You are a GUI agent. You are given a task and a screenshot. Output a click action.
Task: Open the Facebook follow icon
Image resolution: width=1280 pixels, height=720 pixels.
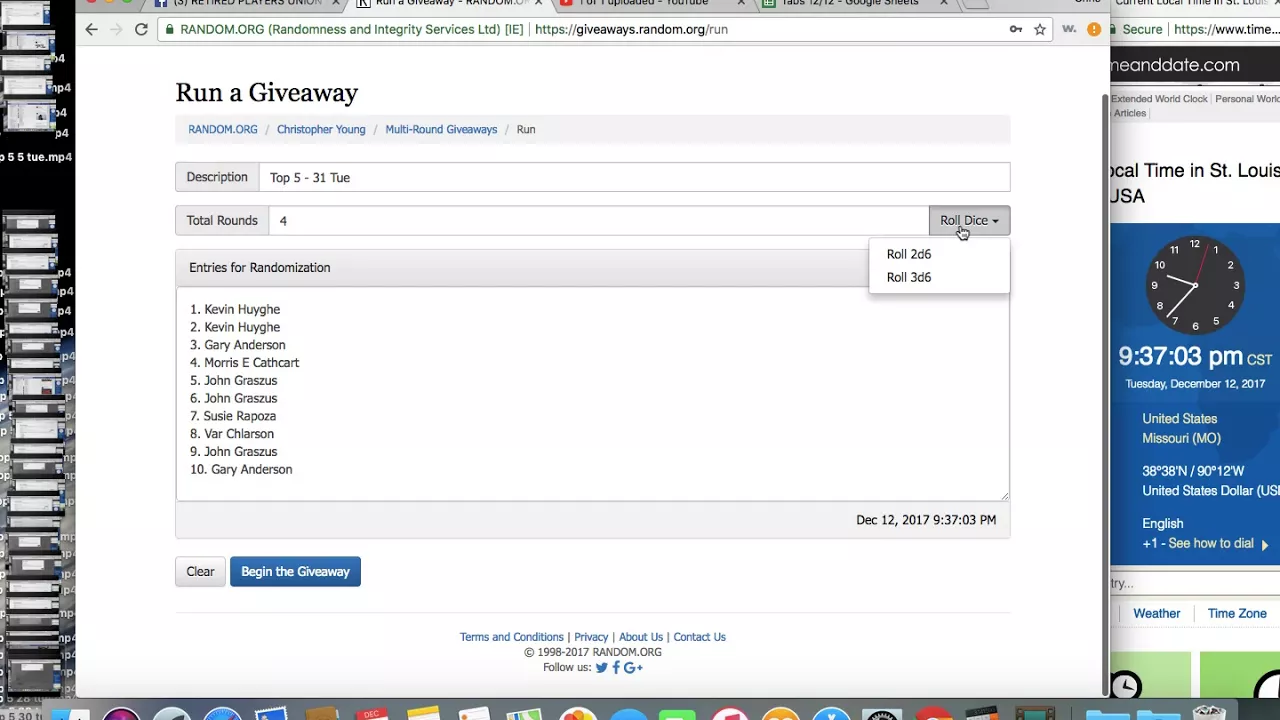point(616,668)
